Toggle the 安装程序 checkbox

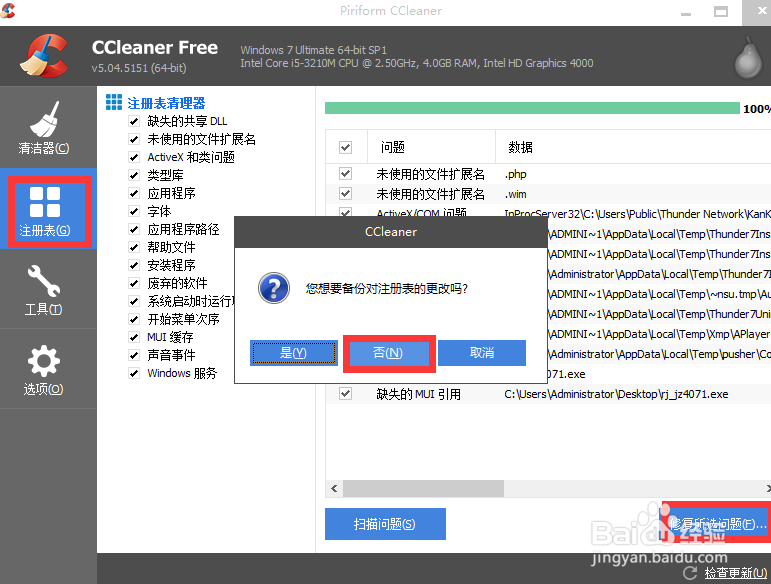coord(134,265)
